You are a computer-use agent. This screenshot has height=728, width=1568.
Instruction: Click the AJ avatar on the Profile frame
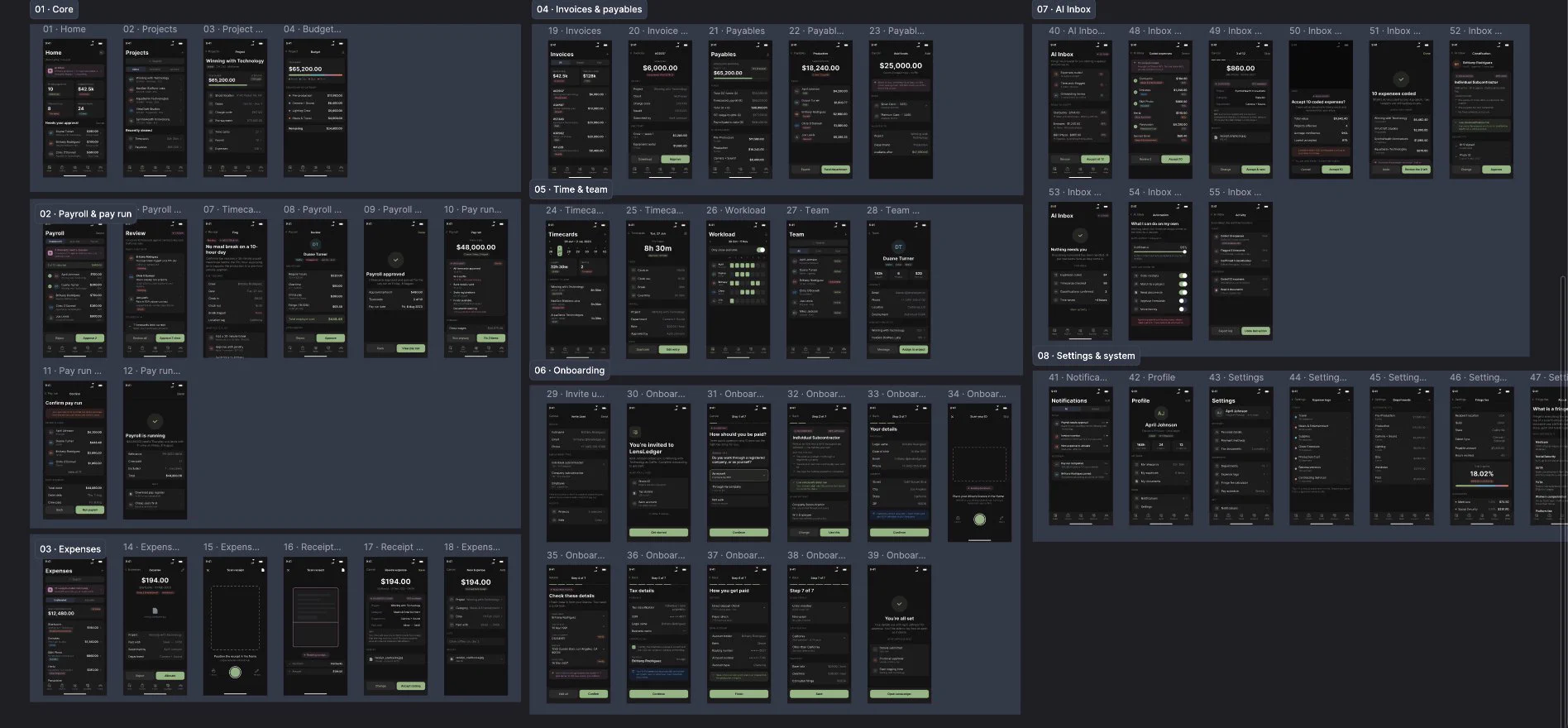(1160, 413)
